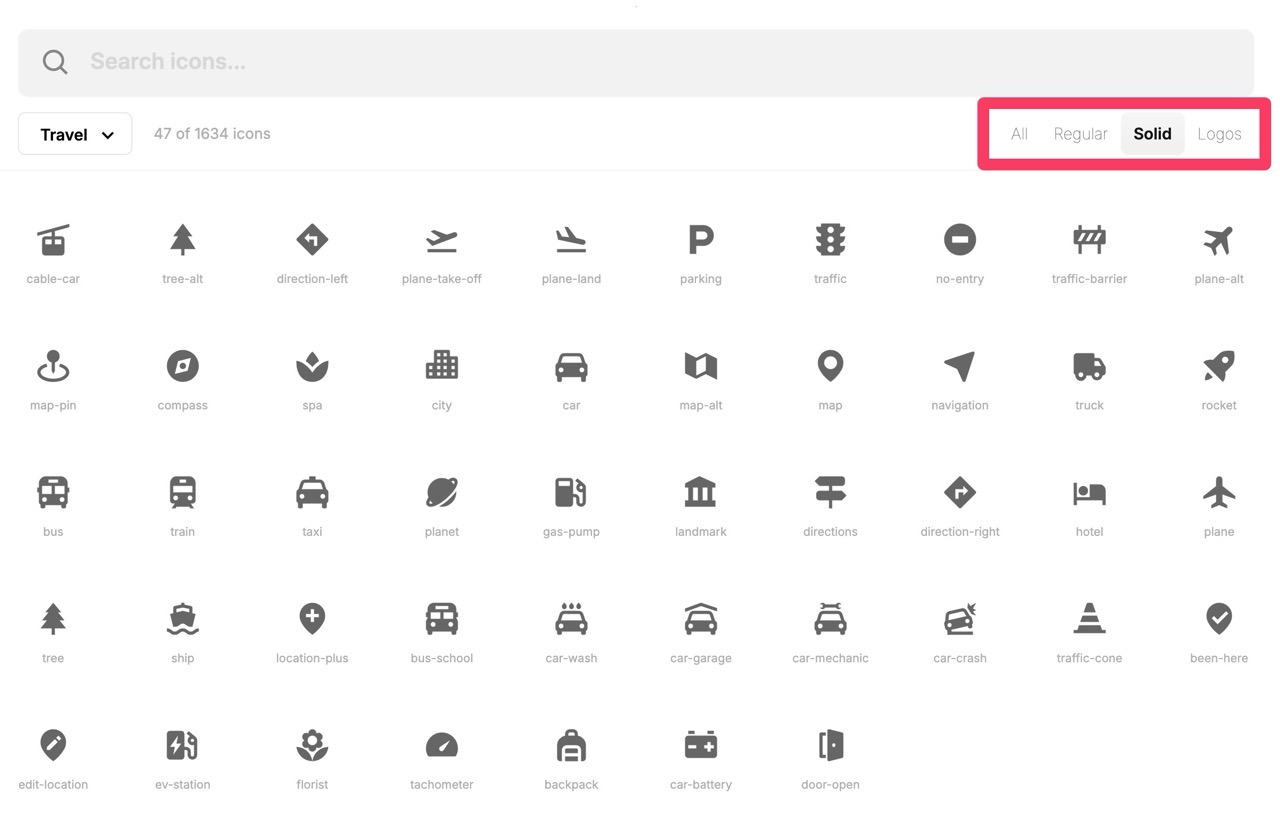Select the spa icon

point(312,366)
